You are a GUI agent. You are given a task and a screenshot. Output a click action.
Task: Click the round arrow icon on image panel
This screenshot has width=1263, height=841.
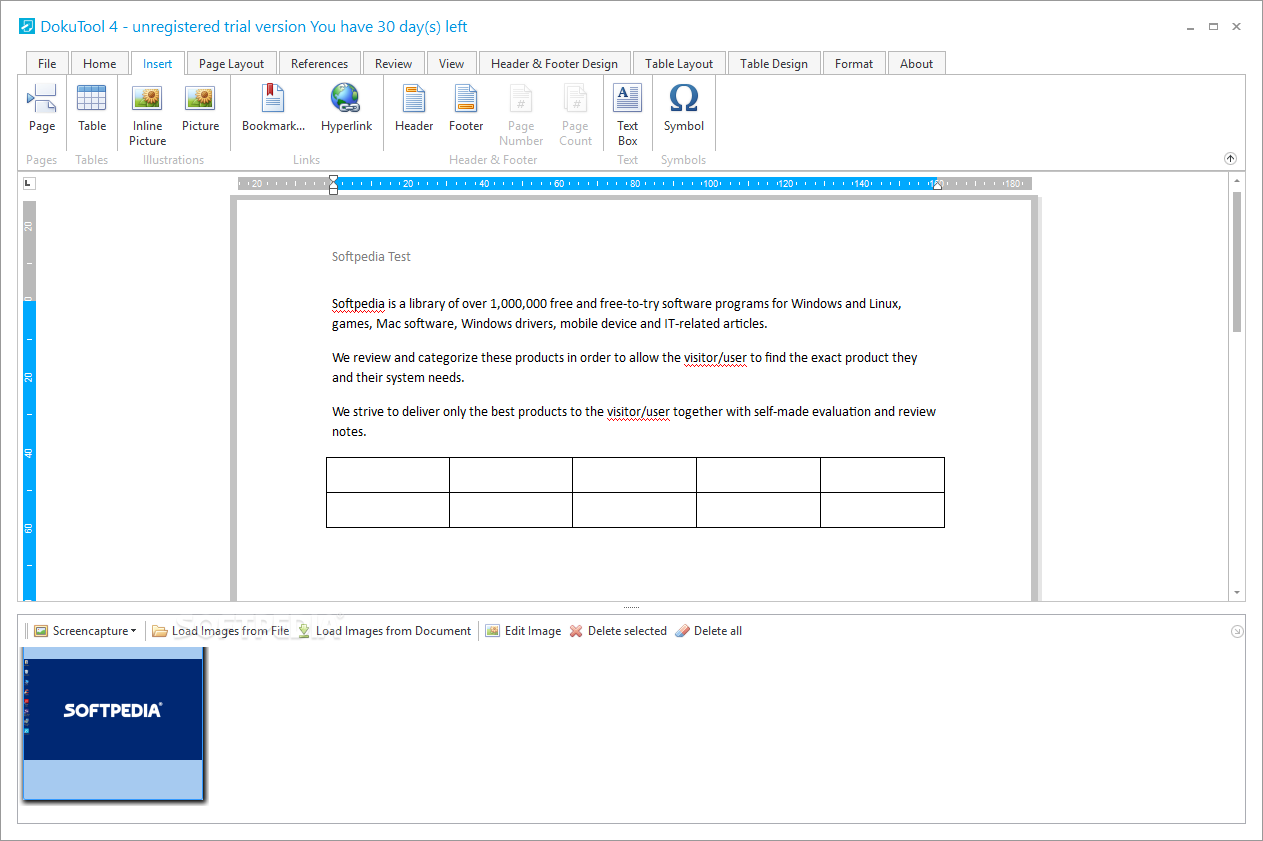[x=1237, y=631]
